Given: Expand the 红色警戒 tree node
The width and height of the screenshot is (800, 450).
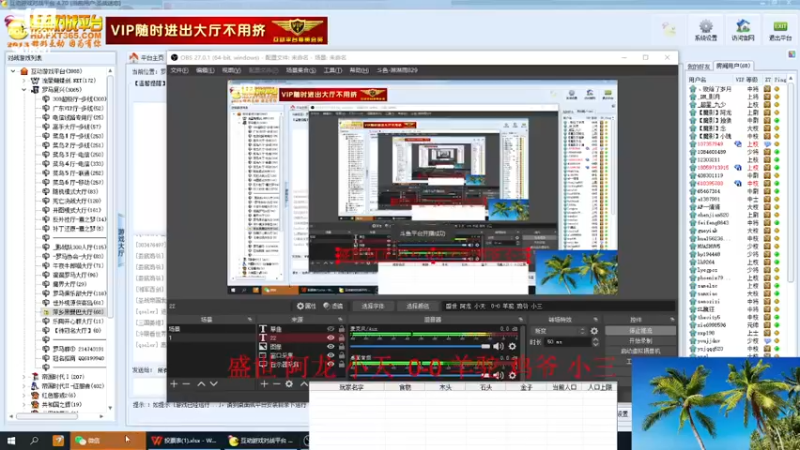Looking at the screenshot, I should (x=24, y=395).
